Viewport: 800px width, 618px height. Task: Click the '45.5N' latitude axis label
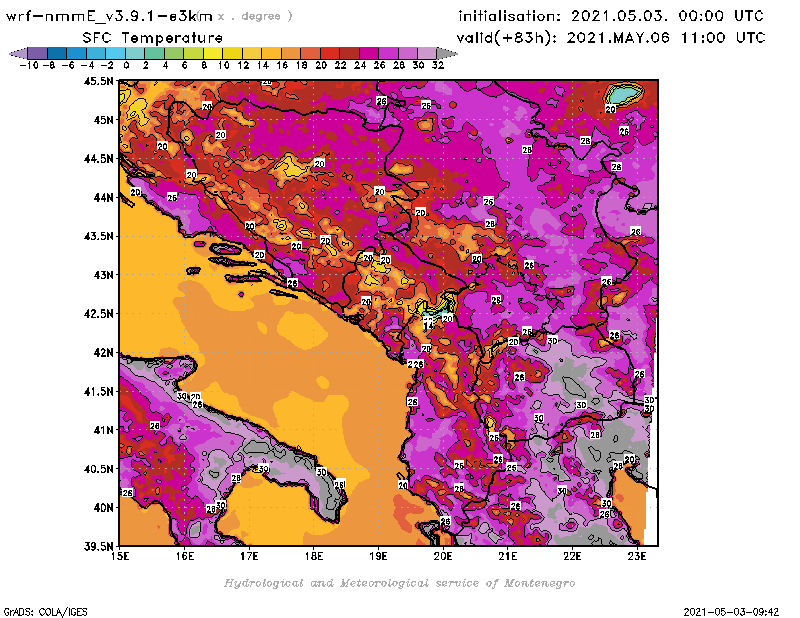(98, 81)
